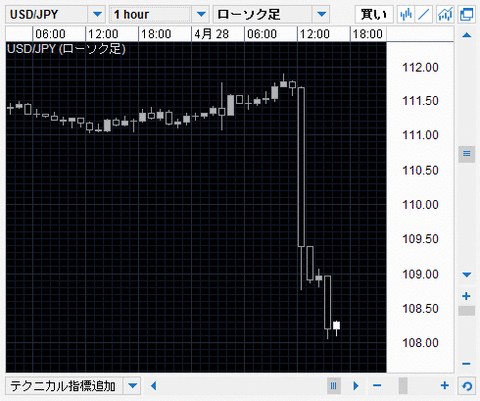Select the USD/JPY symbol field

coord(47,14)
